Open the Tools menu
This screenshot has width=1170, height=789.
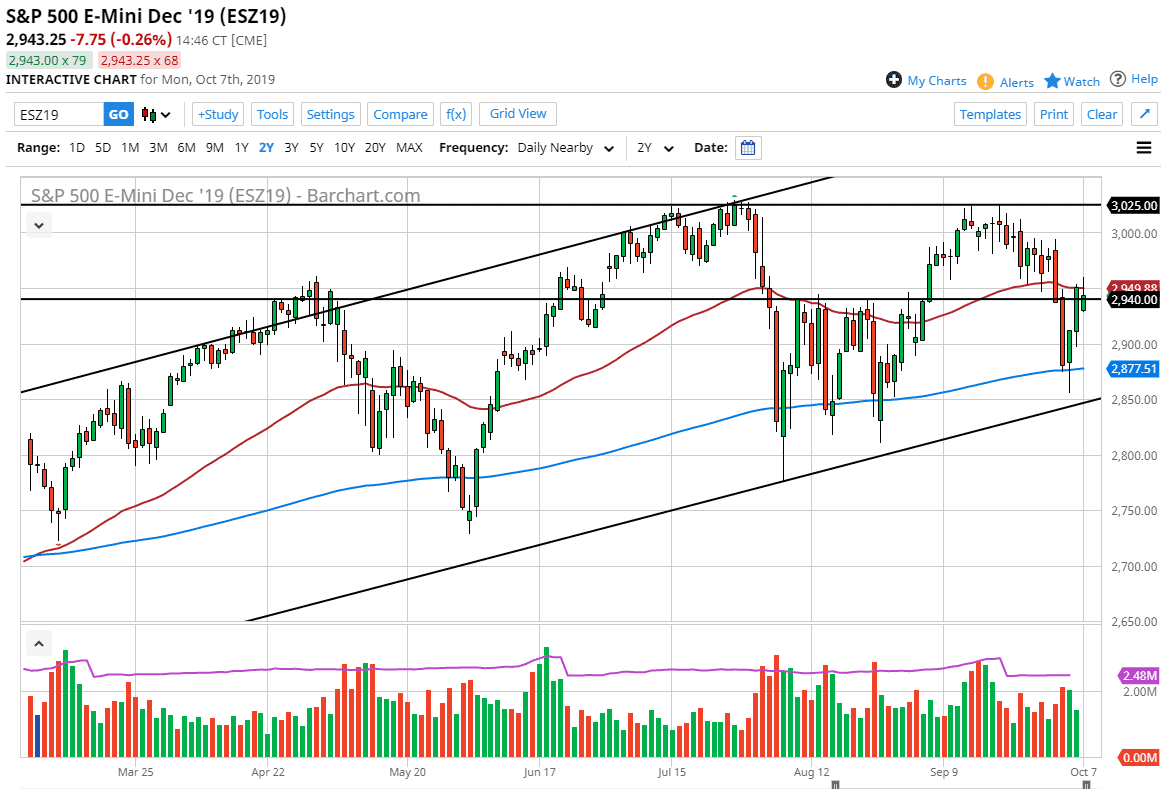coord(272,114)
